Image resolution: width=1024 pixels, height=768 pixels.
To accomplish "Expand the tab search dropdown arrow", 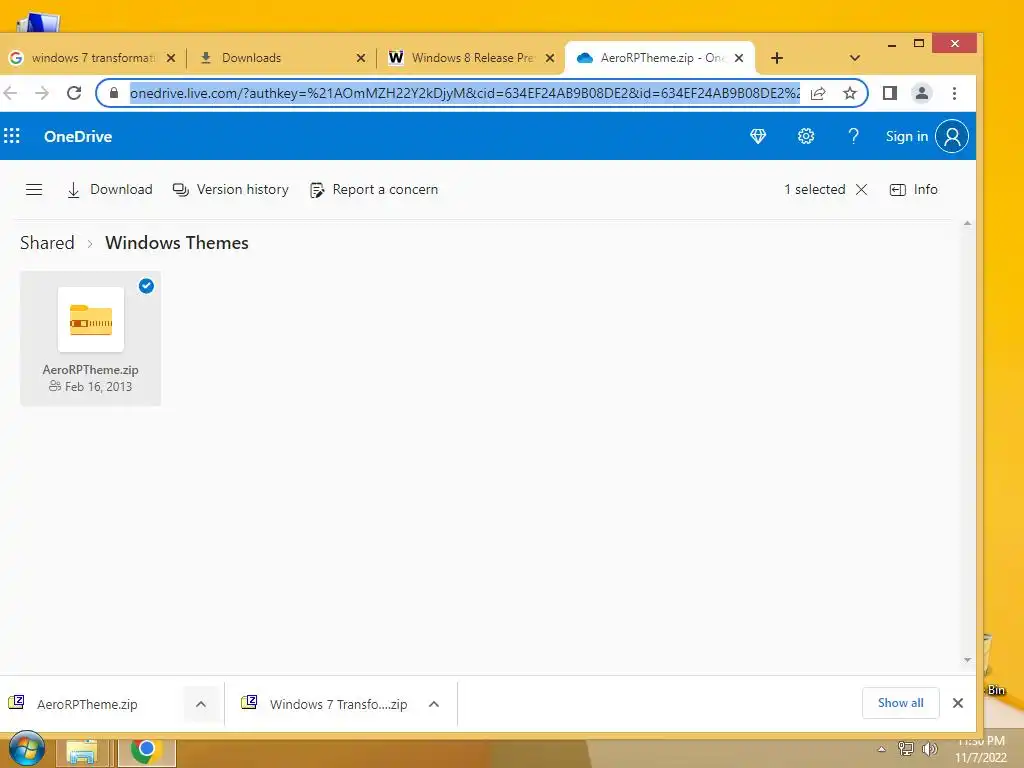I will [x=854, y=58].
